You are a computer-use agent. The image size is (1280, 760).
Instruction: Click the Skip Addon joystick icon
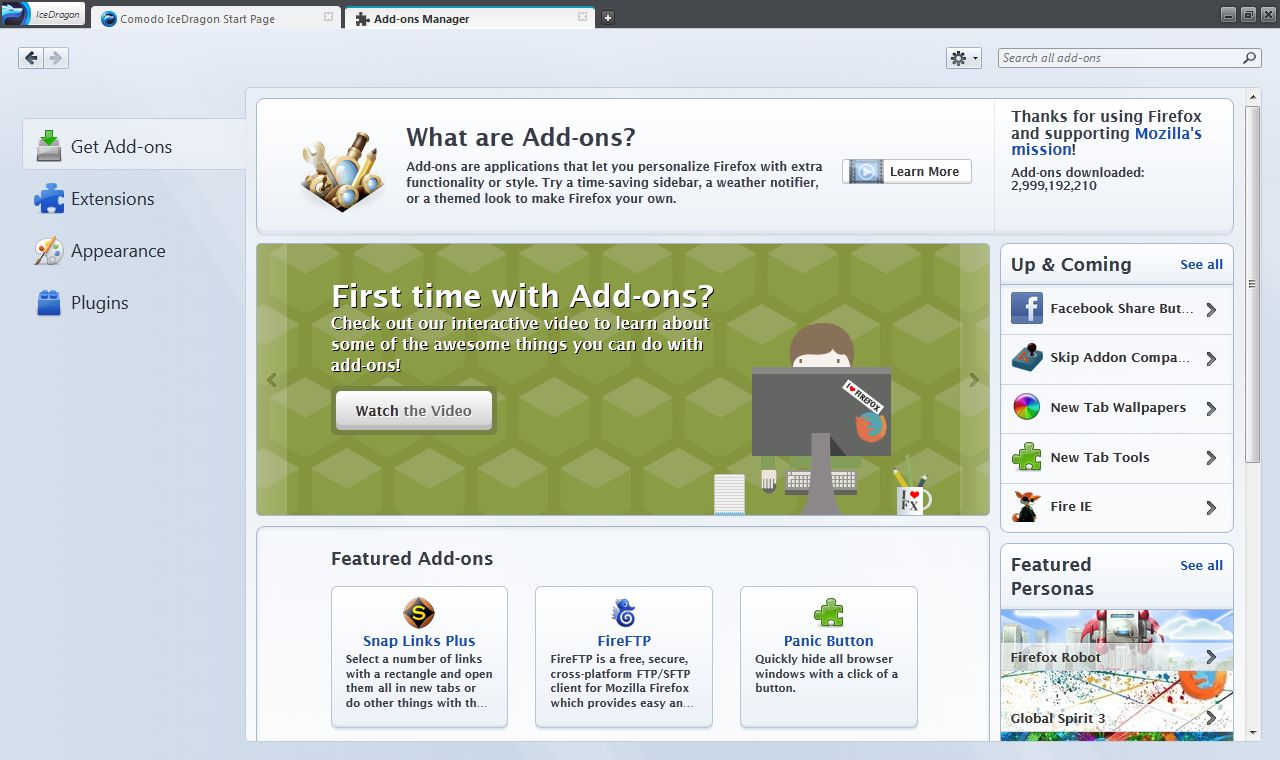point(1027,358)
